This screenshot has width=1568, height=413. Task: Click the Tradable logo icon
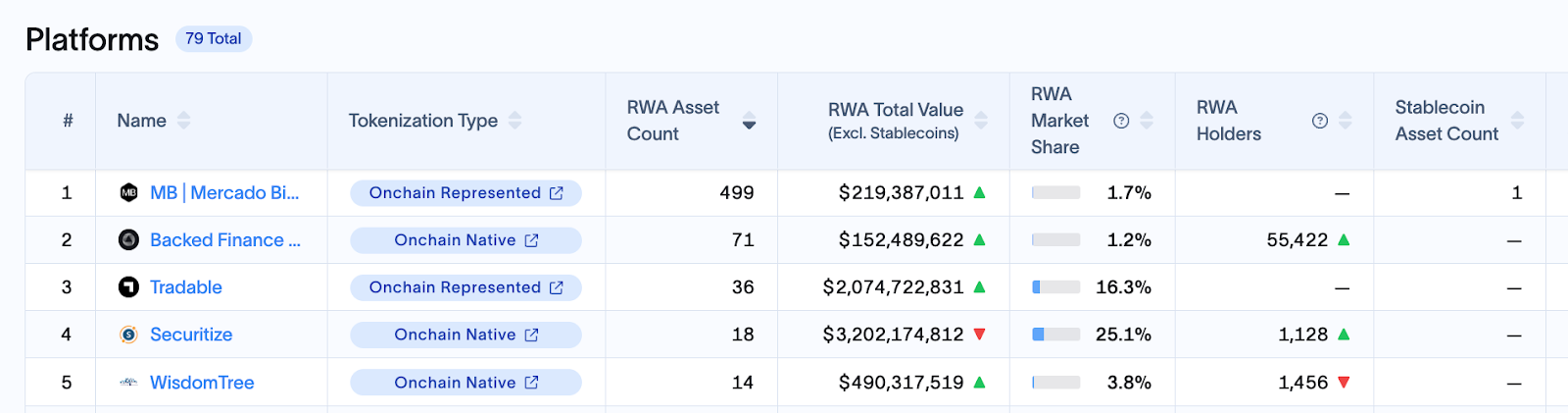click(128, 286)
